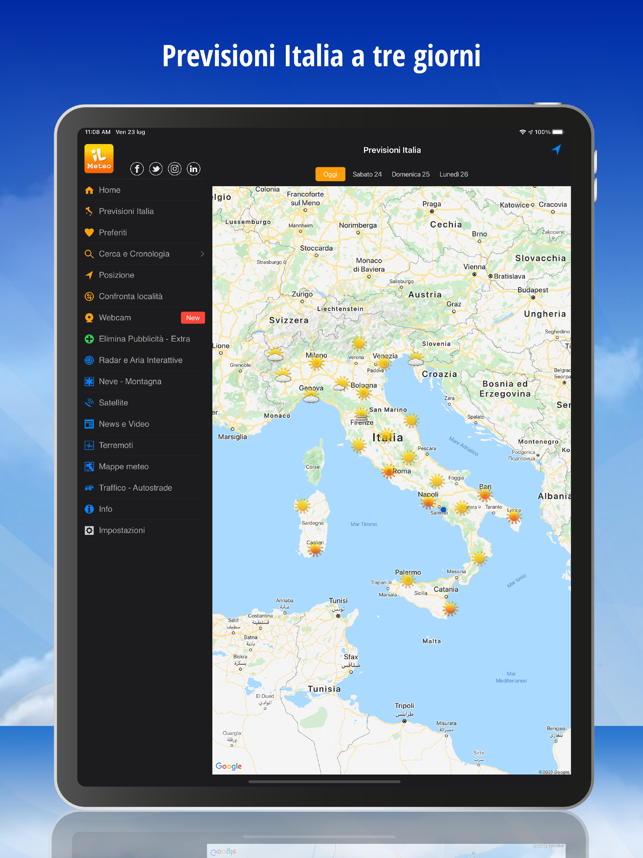
Task: Open Previsioni Italia menu item
Action: pyautogui.click(x=144, y=211)
